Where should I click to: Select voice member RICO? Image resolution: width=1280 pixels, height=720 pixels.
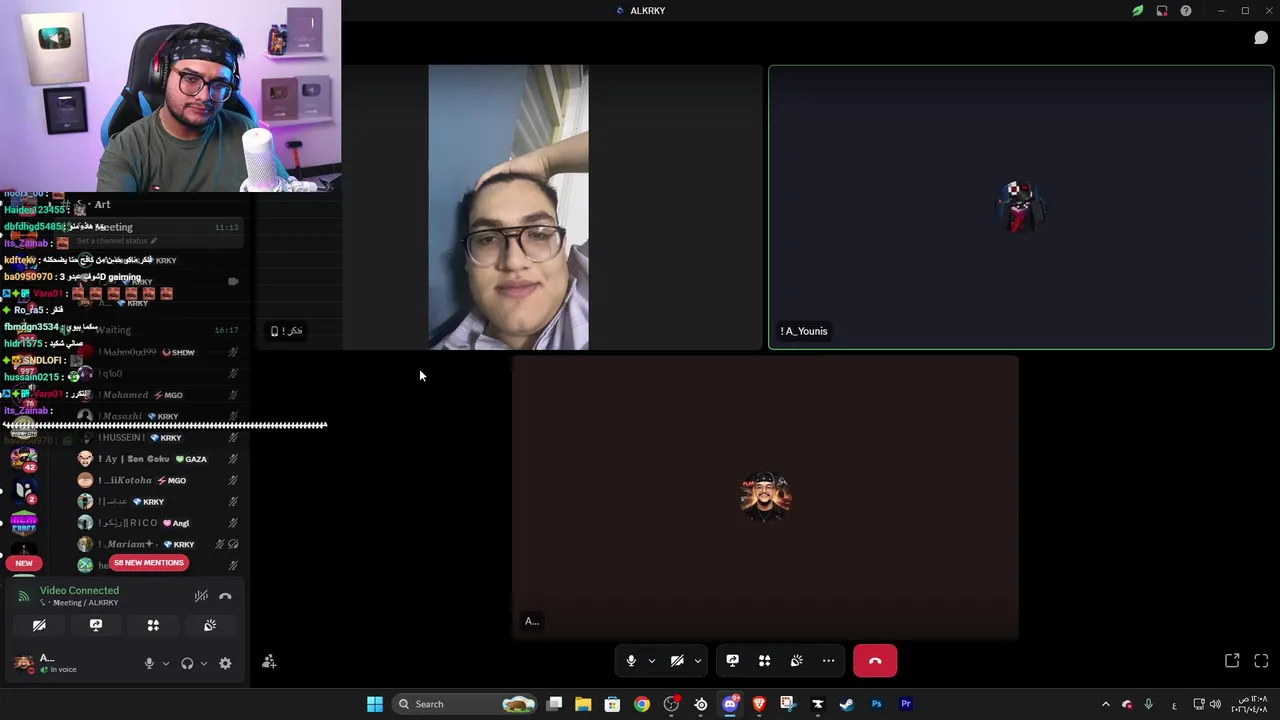click(x=158, y=523)
